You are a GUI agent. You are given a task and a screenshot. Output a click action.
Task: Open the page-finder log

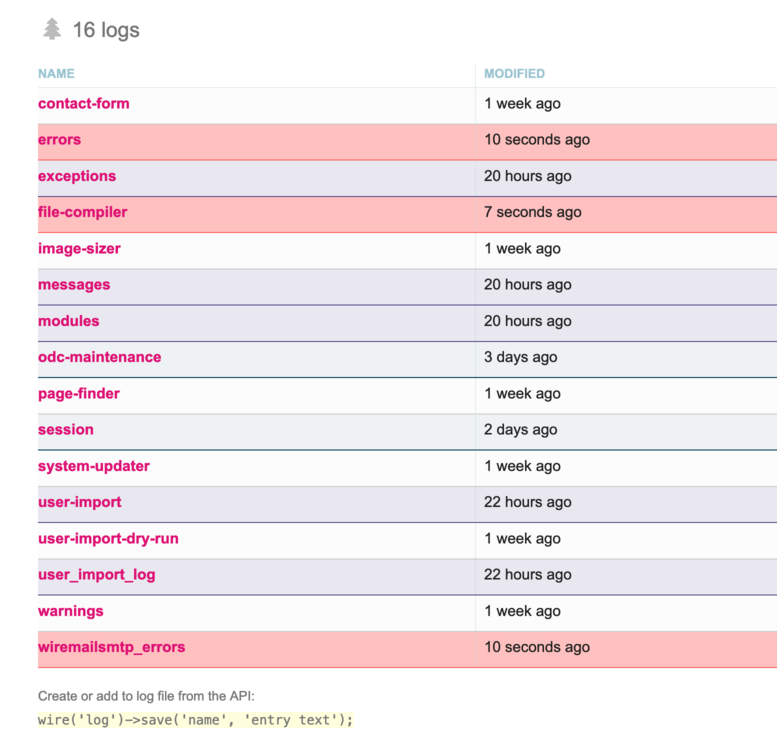pos(79,394)
